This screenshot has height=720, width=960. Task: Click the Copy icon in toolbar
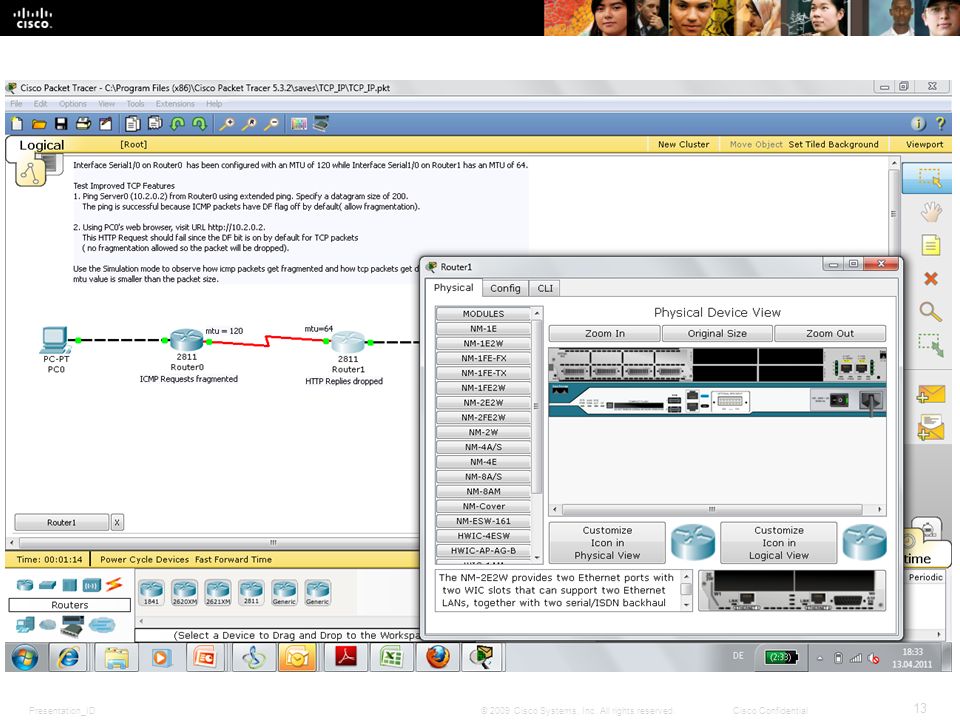(132, 124)
